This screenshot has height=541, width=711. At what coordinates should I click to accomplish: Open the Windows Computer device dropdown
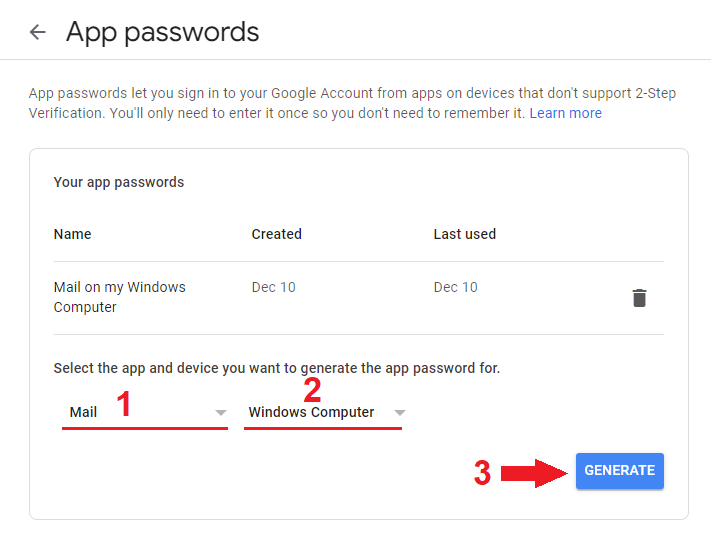tap(323, 412)
